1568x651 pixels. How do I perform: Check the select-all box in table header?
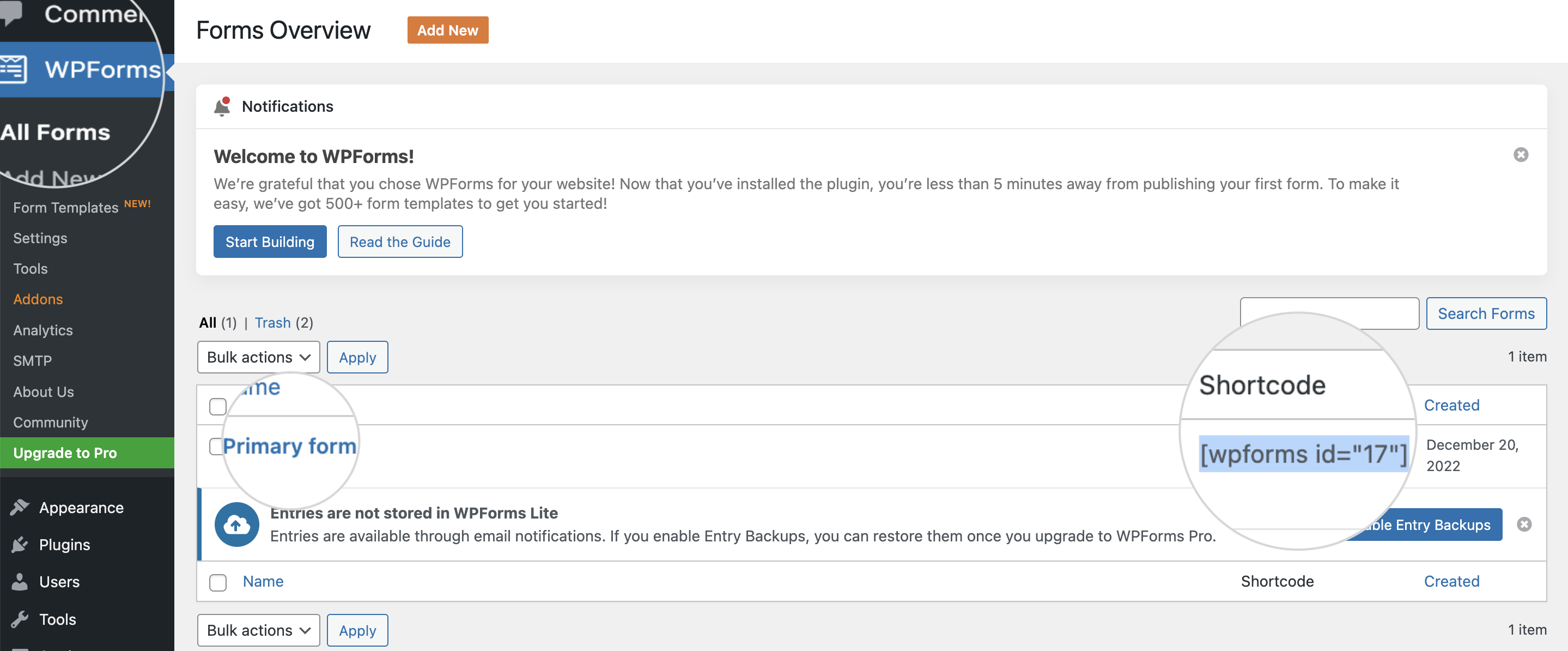pyautogui.click(x=217, y=406)
